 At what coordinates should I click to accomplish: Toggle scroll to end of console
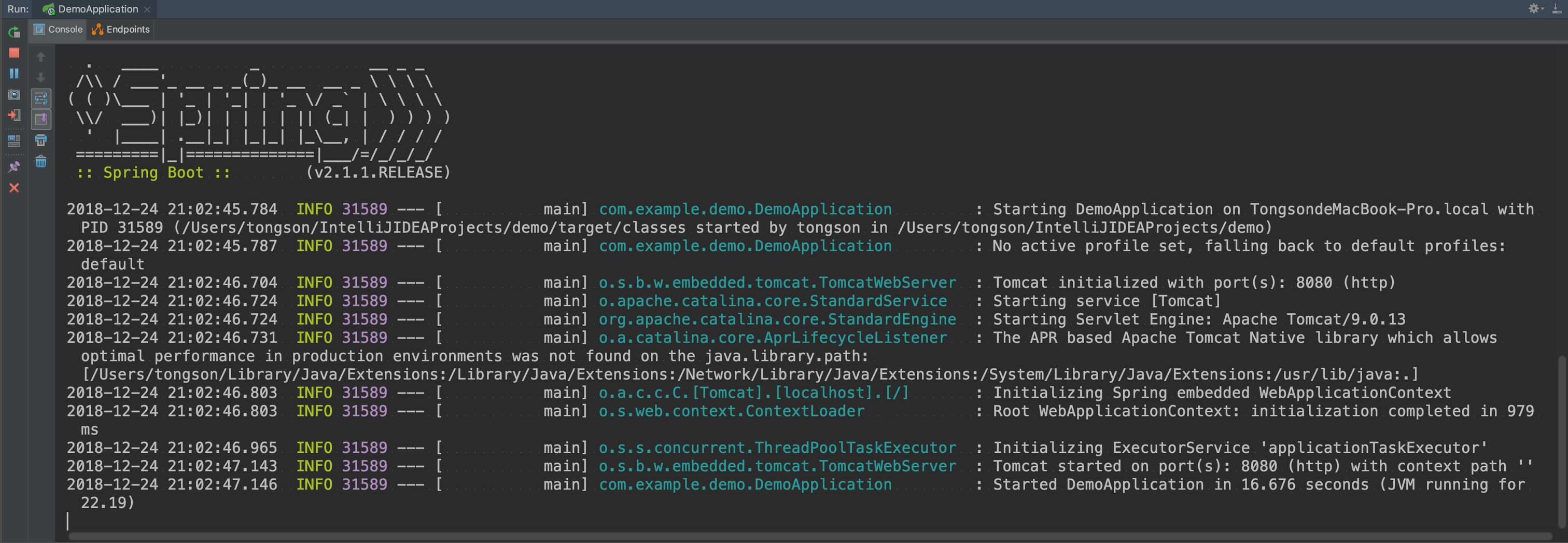[41, 119]
